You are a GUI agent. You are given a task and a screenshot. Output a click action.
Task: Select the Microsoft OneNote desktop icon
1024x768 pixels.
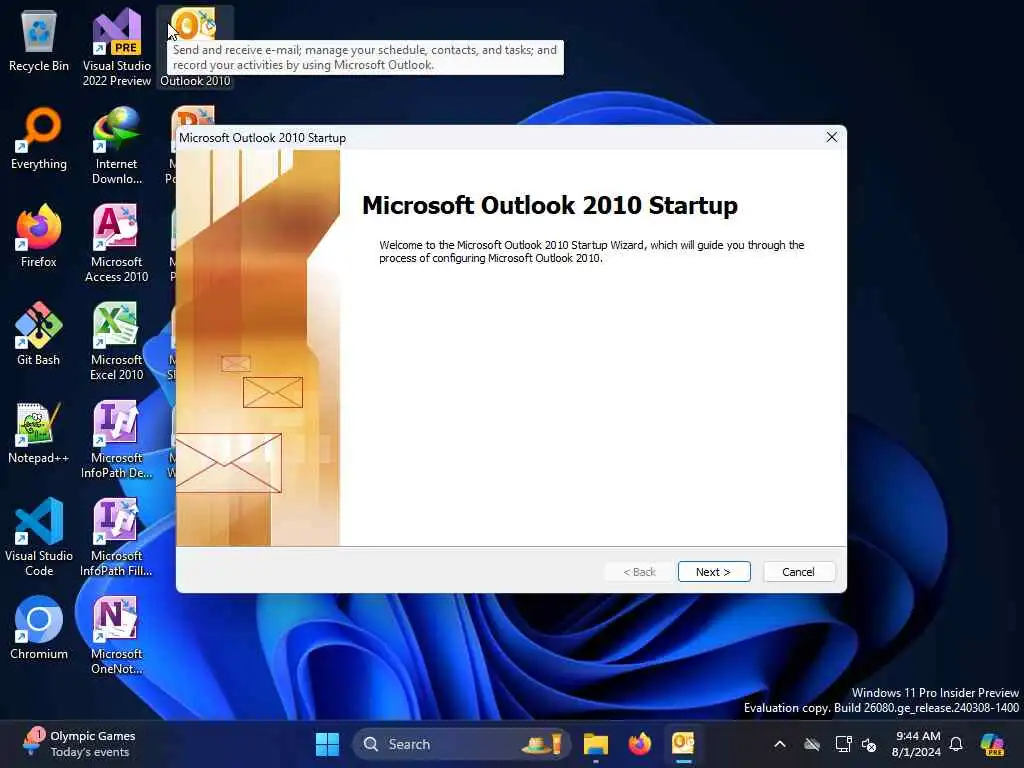click(116, 635)
